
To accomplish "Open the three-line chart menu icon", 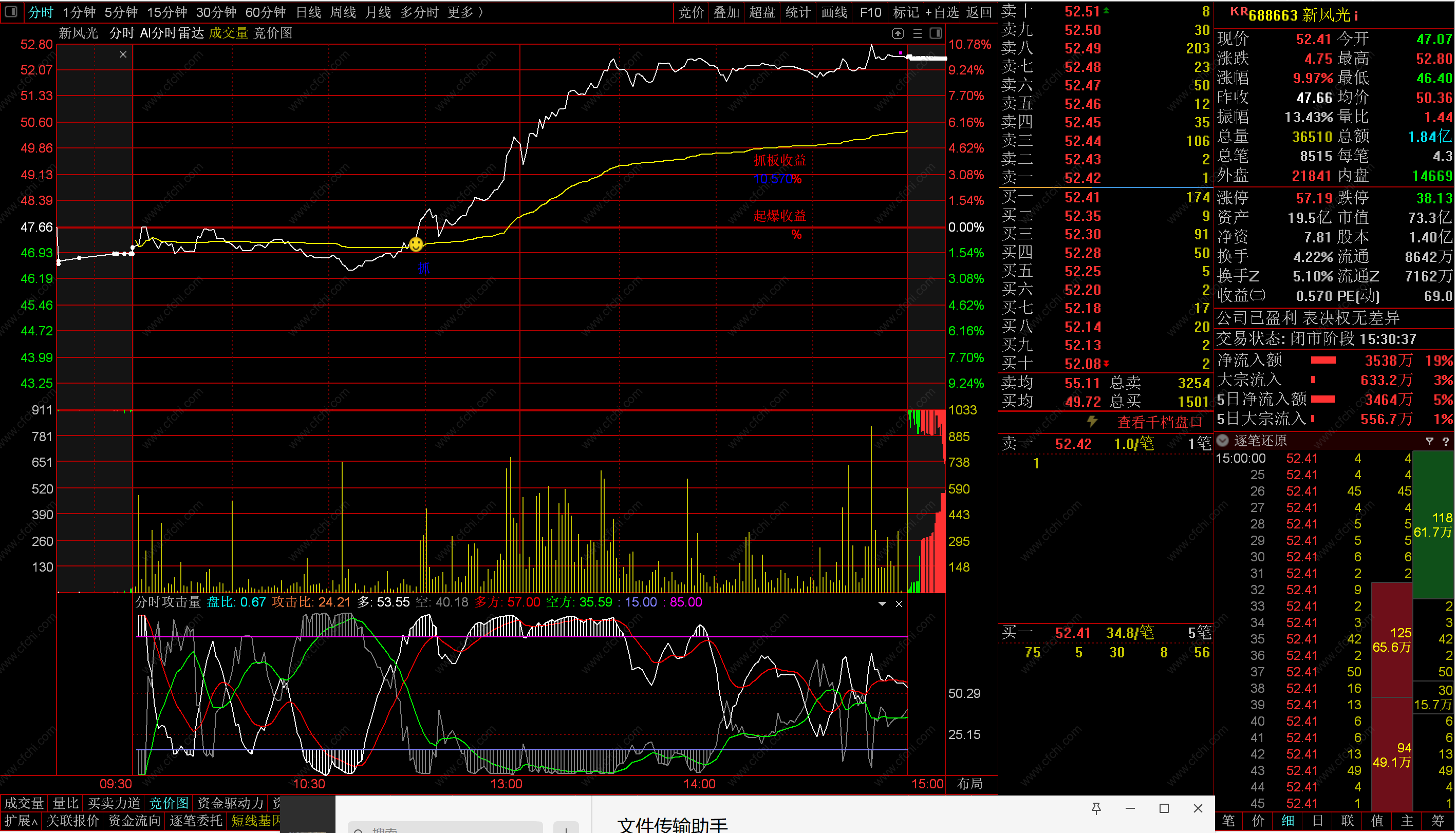I will click(x=918, y=33).
